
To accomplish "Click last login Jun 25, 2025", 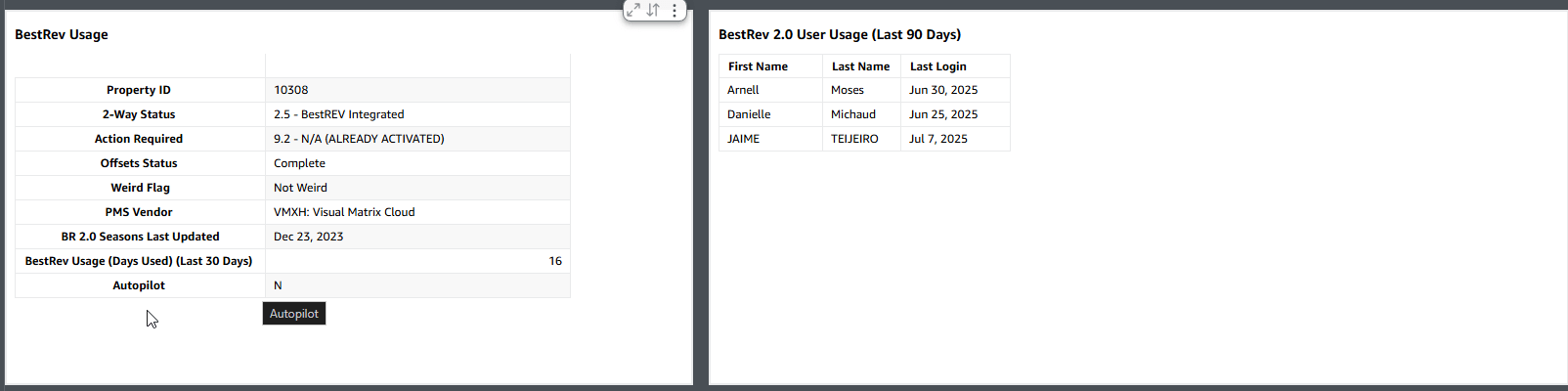I will 943,114.
